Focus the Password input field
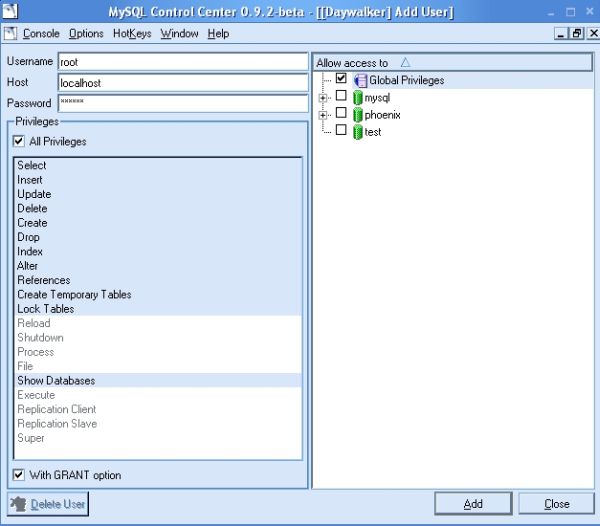Viewport: 600px width, 526px height. coord(183,103)
